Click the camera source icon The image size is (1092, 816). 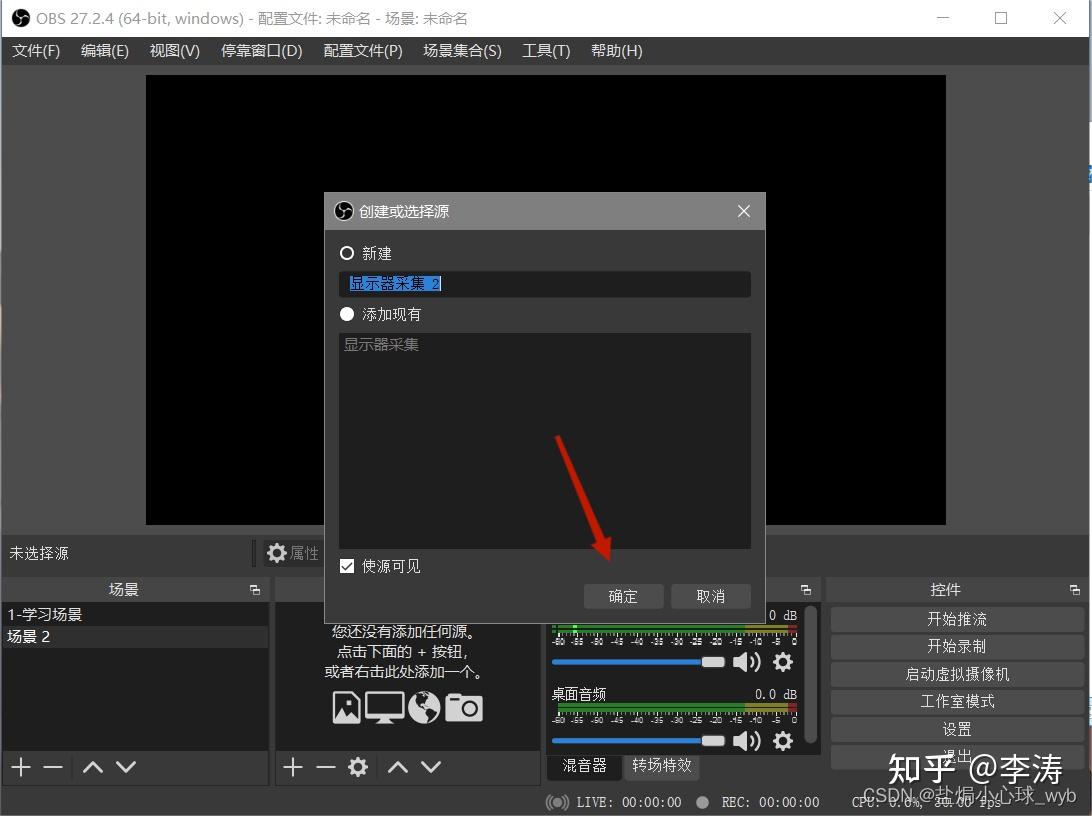pos(464,707)
